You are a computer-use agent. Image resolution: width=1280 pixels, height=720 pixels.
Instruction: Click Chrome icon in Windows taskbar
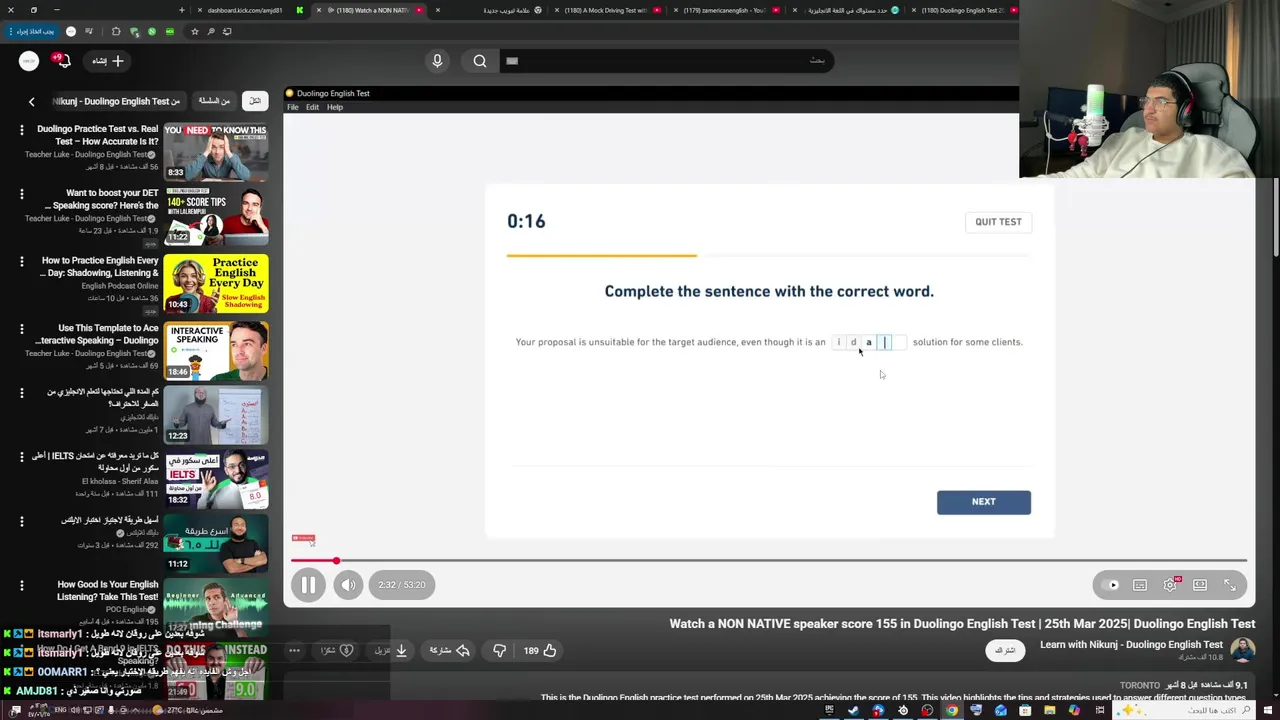pos(952,710)
